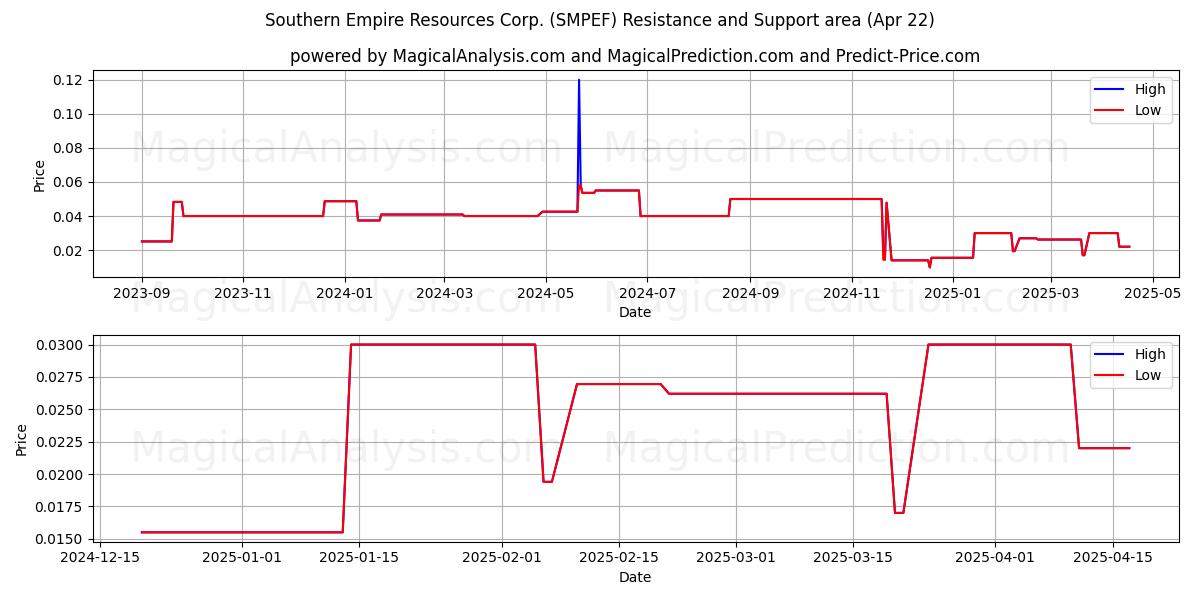Click the top chart y-axis value '0.02'

70,250
